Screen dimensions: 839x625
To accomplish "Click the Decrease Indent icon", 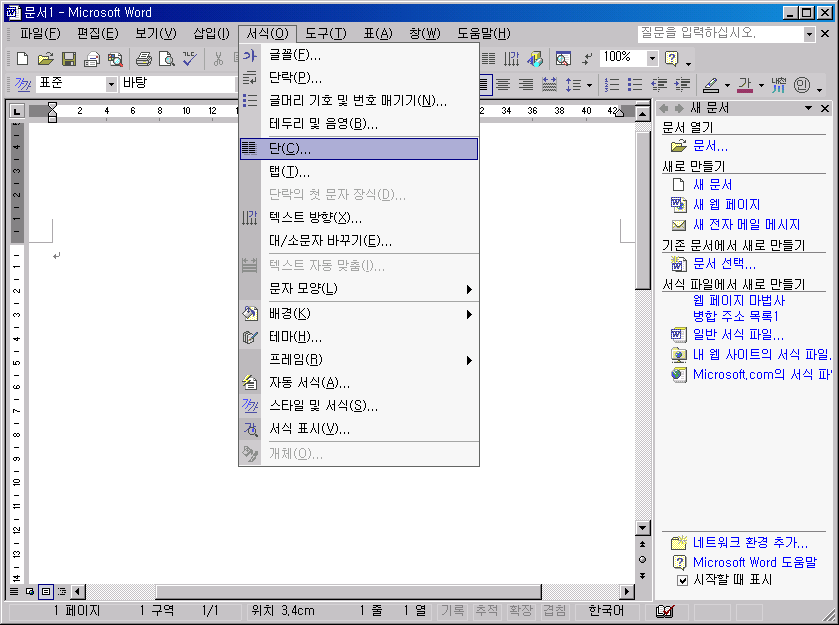I will 659,85.
